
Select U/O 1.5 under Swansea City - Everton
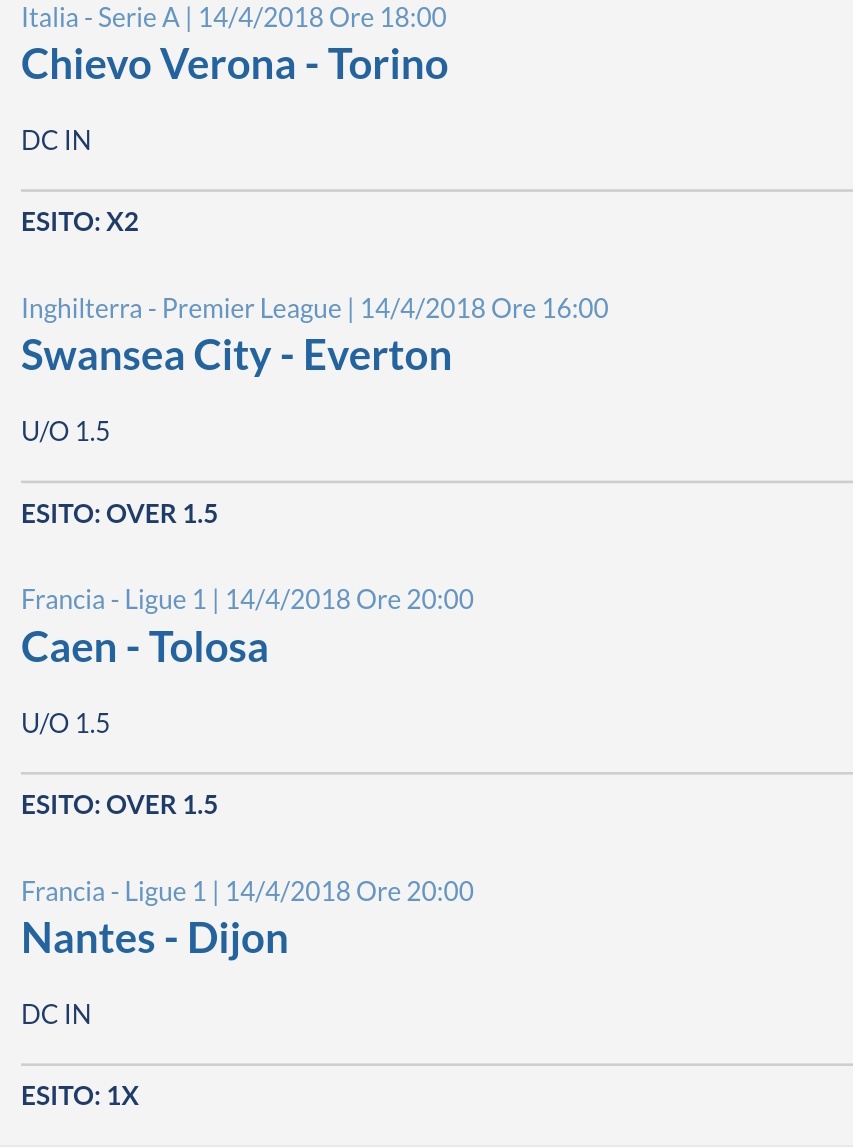pos(66,432)
